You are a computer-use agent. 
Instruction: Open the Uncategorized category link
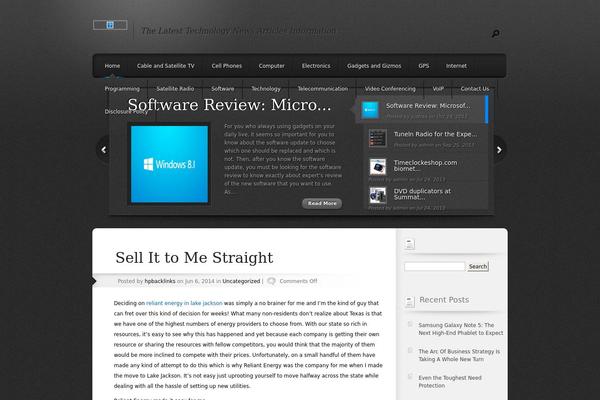pyautogui.click(x=241, y=281)
